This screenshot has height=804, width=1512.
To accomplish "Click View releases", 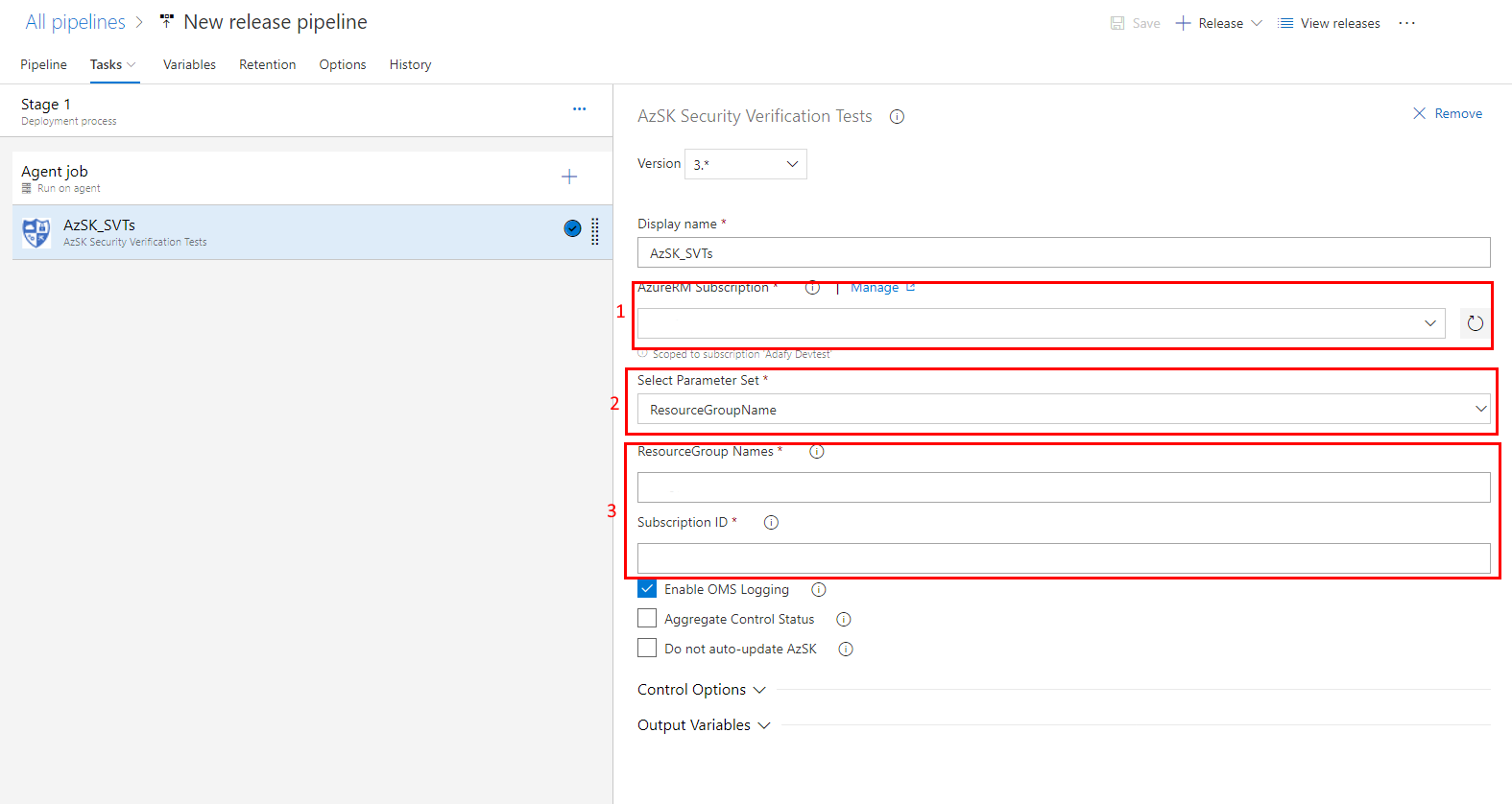I will pyautogui.click(x=1330, y=23).
